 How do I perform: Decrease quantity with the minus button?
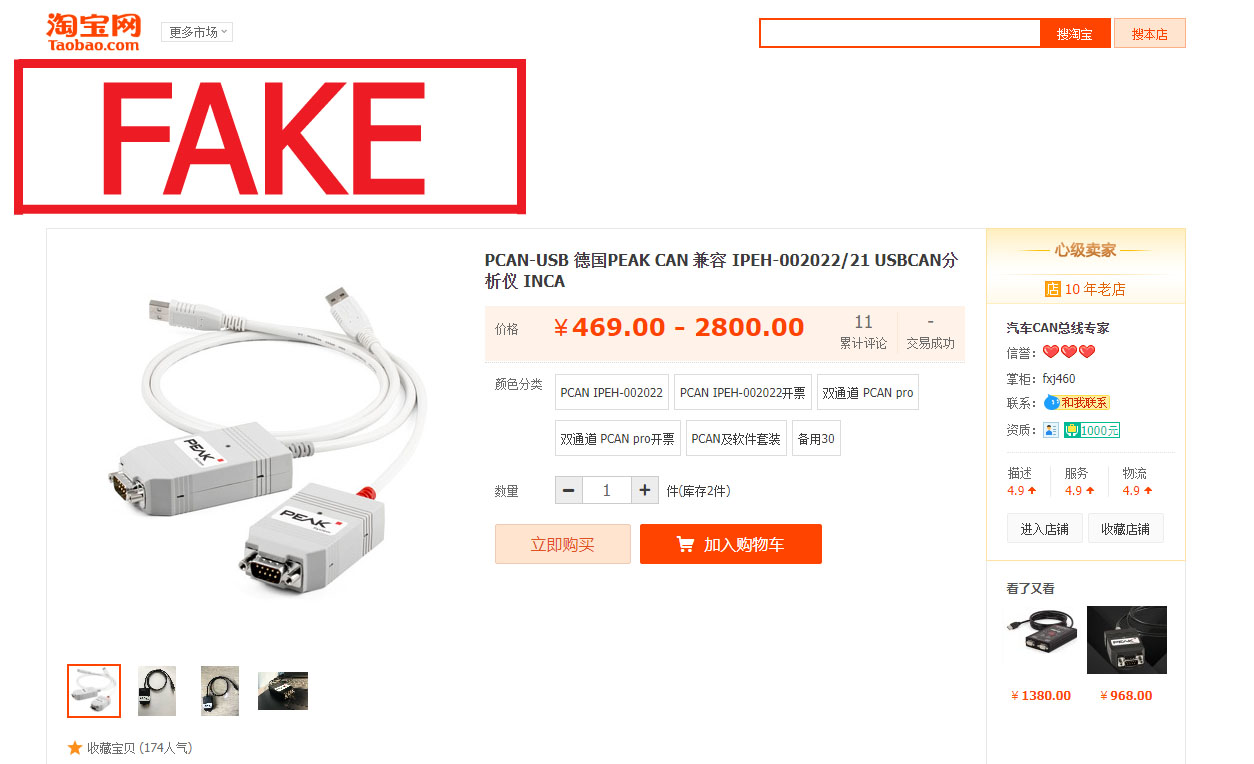pos(569,490)
